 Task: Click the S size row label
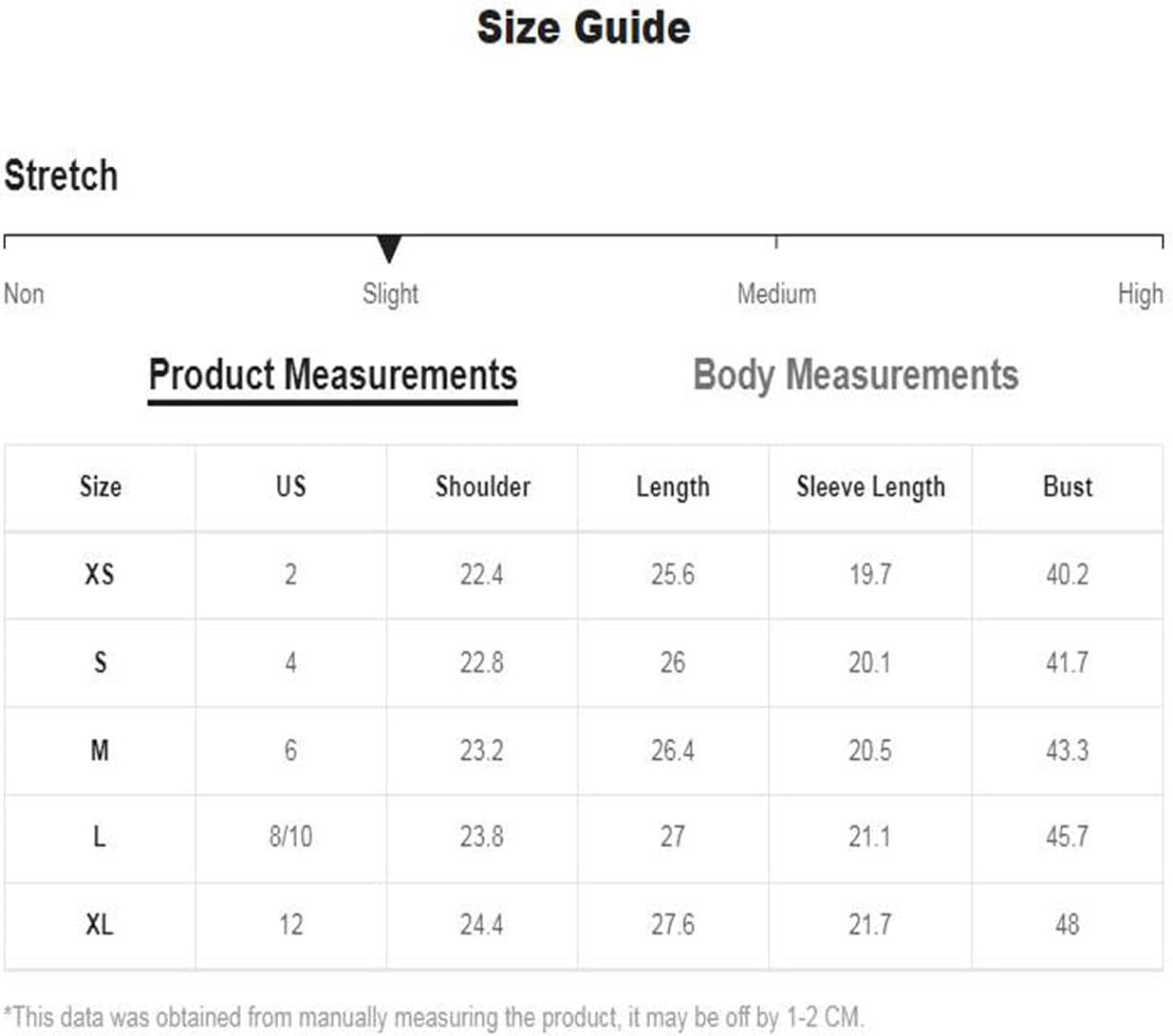click(100, 662)
